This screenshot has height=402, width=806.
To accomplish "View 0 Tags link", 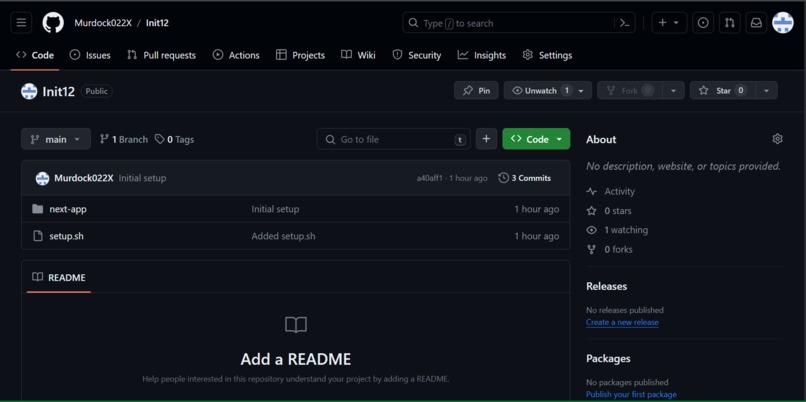I will click(174, 139).
